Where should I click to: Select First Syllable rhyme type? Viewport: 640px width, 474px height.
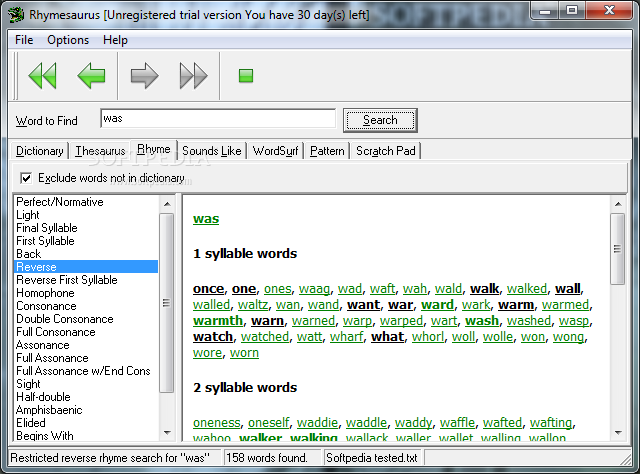[x=86, y=241]
